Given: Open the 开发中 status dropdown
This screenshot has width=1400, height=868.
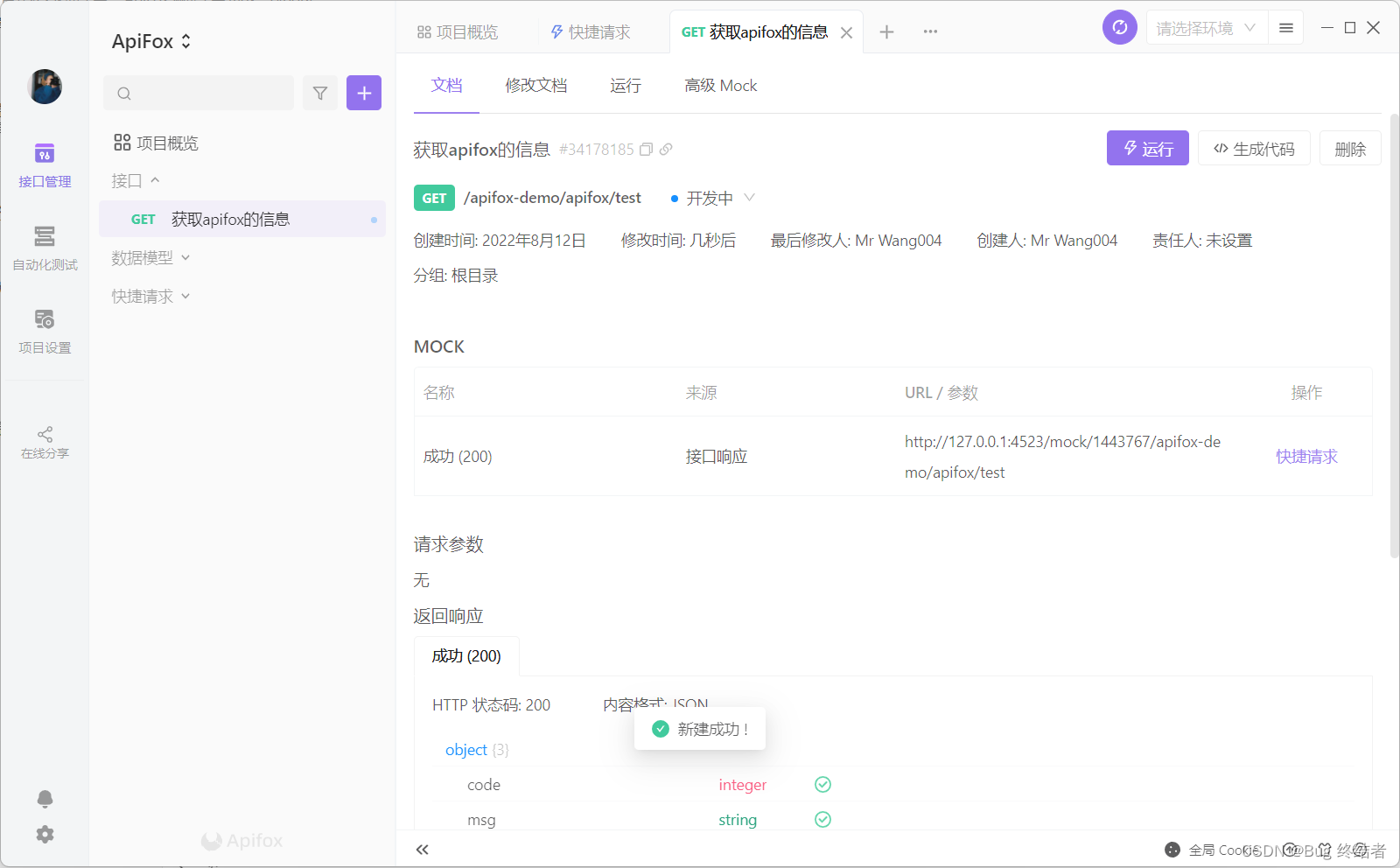Looking at the screenshot, I should point(712,198).
